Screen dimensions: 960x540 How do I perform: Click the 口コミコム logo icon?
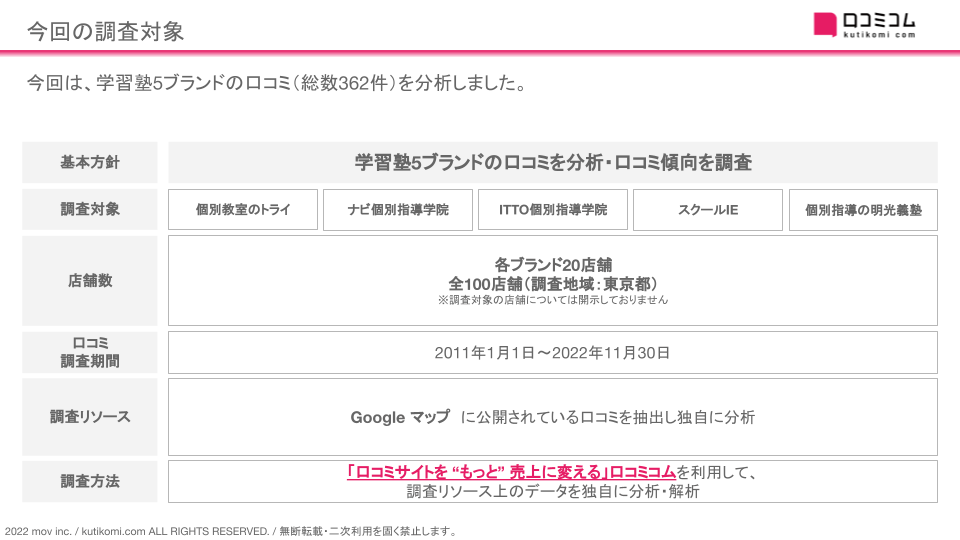[x=864, y=25]
